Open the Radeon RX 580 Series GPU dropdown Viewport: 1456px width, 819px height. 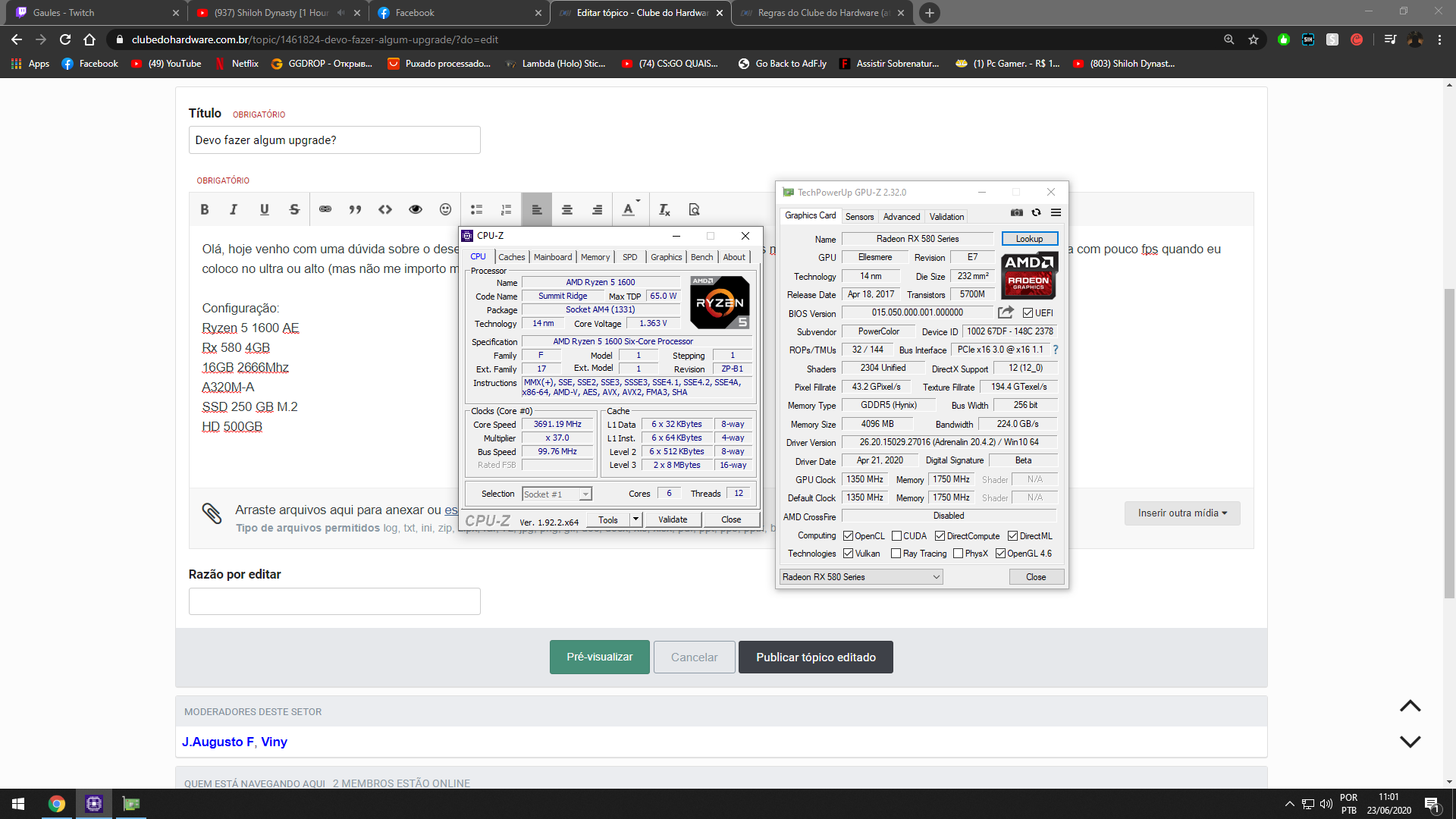click(x=861, y=577)
